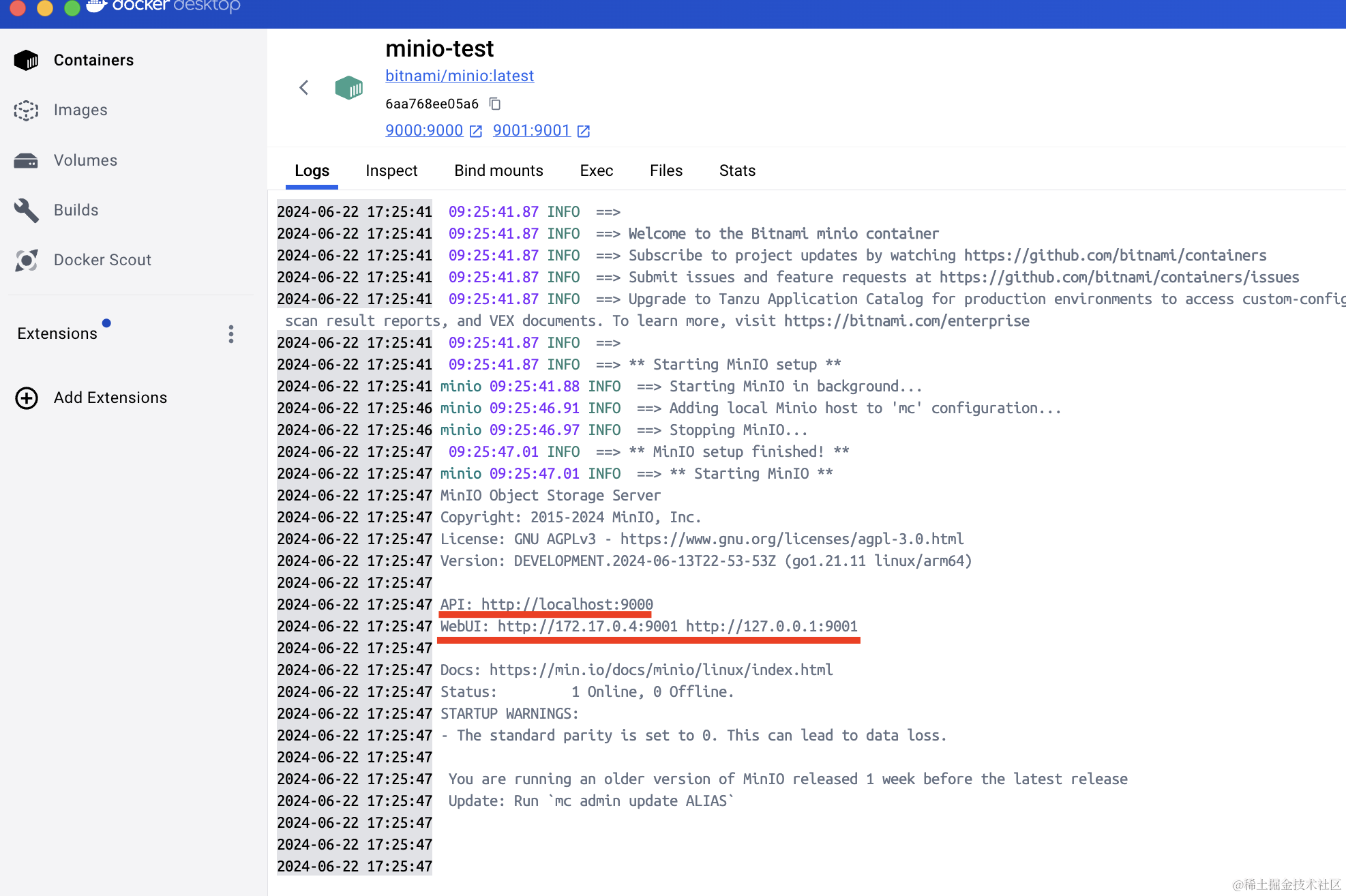Click the back arrow chevron
Viewport: 1346px width, 896px height.
click(304, 87)
